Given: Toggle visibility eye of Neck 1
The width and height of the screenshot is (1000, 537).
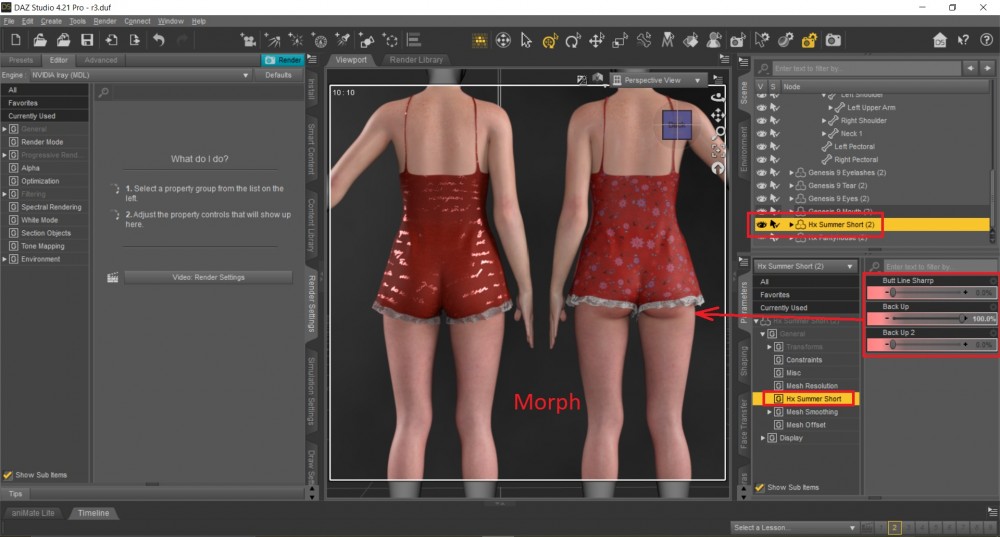Looking at the screenshot, I should point(761,134).
